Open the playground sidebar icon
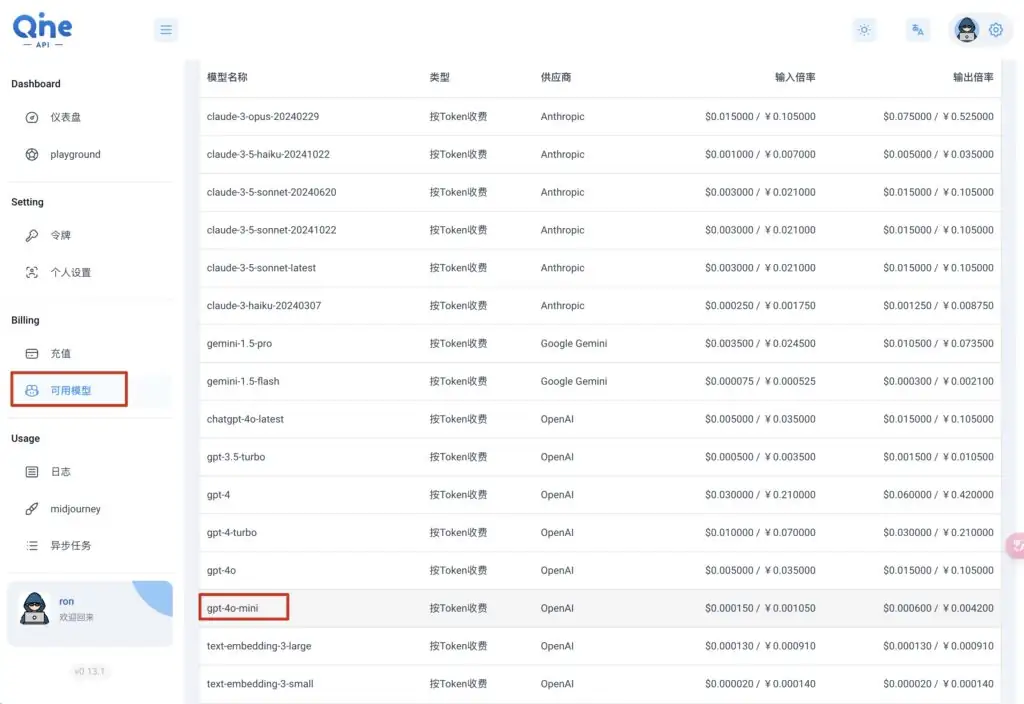This screenshot has width=1024, height=704. click(32, 155)
